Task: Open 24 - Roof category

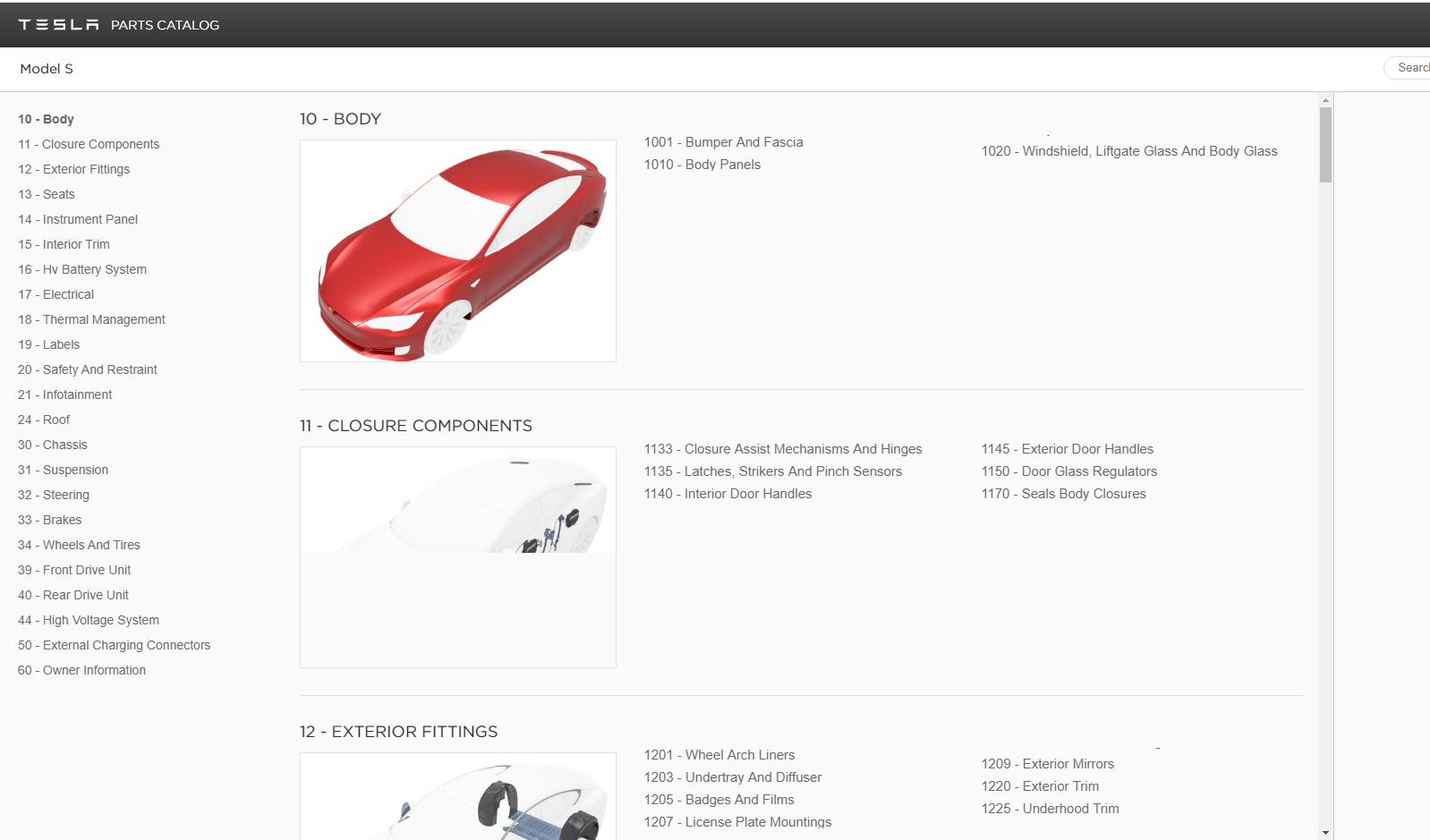Action: point(44,420)
